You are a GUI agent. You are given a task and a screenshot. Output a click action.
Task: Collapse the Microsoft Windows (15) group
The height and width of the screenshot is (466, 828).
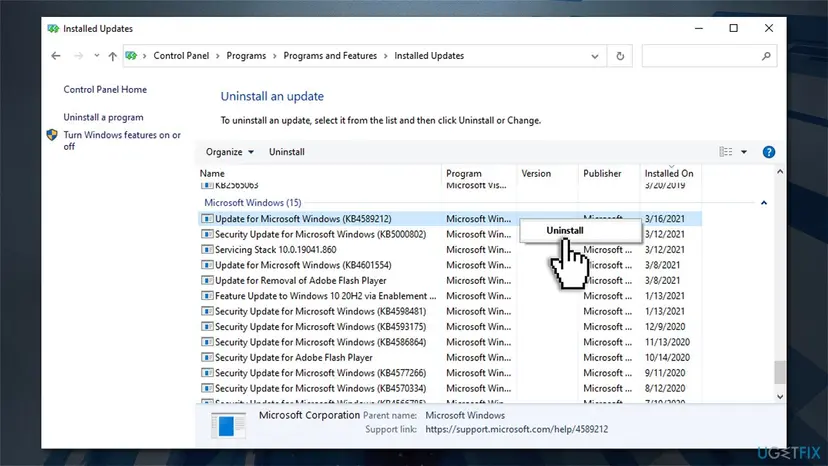tap(764, 203)
